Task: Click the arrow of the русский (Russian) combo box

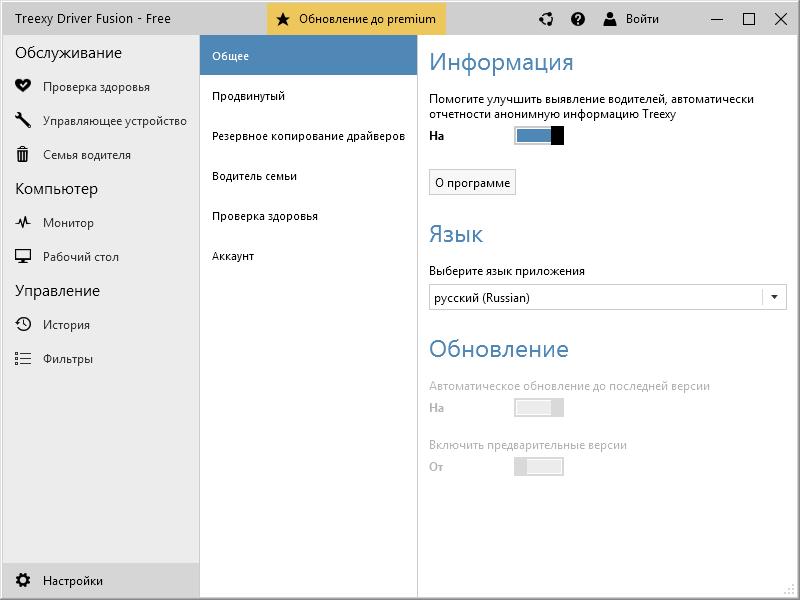Action: click(774, 297)
